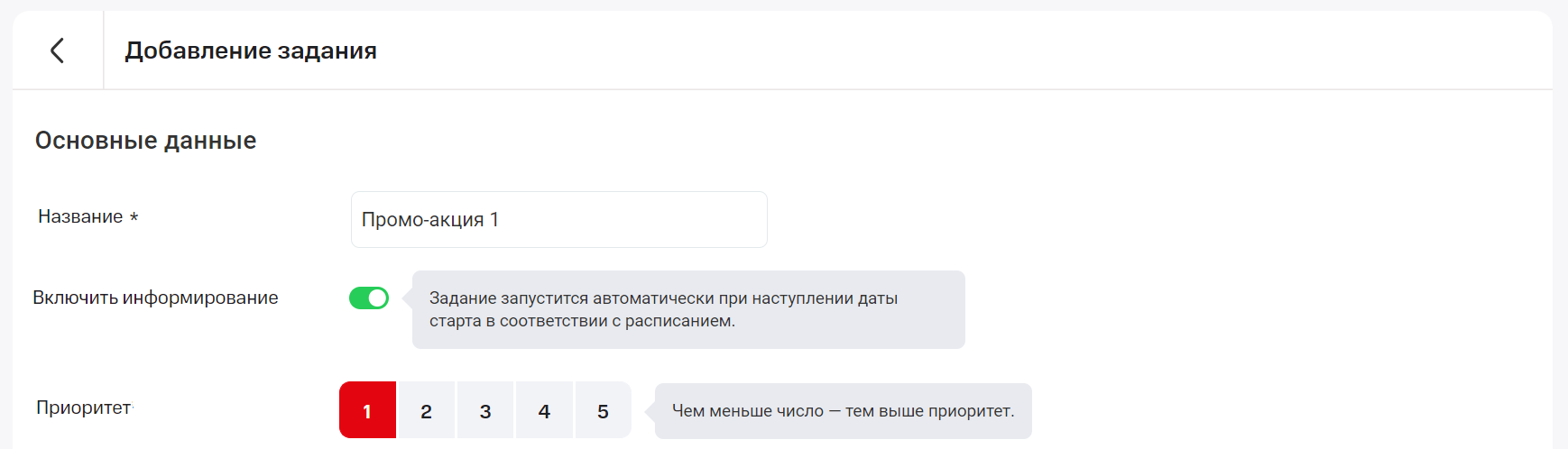Click the vertical divider beside the back arrow
The width and height of the screenshot is (1568, 449).
[x=104, y=50]
